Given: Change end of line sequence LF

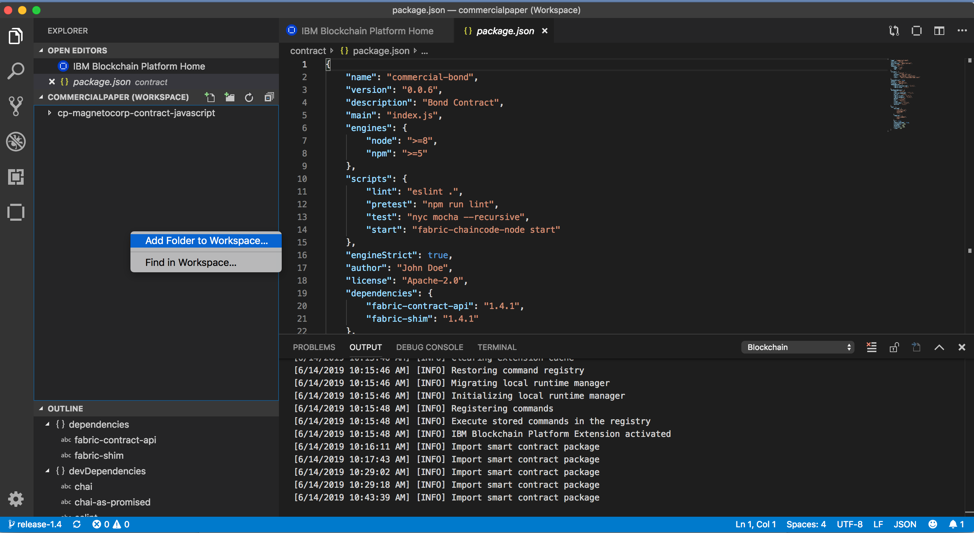Looking at the screenshot, I should [878, 524].
